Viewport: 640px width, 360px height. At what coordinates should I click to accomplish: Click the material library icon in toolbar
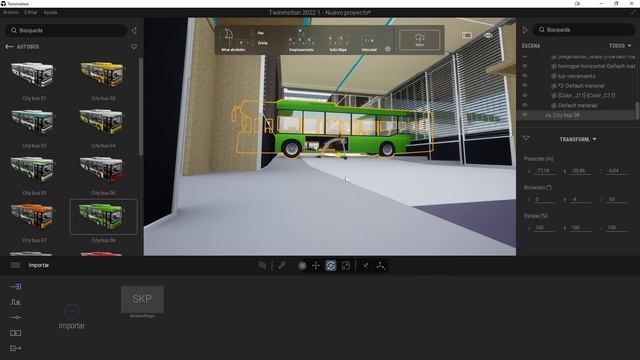[x=262, y=266]
